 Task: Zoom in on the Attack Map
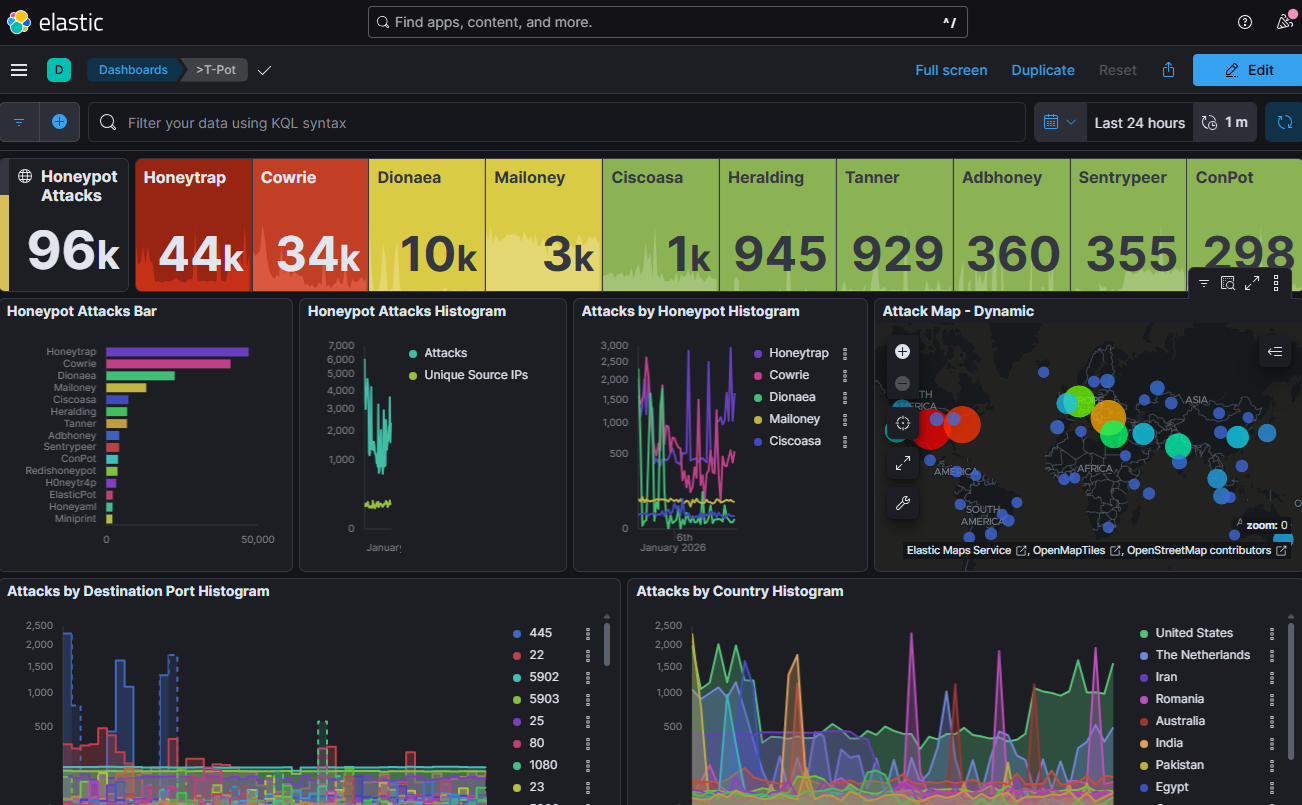(x=902, y=351)
